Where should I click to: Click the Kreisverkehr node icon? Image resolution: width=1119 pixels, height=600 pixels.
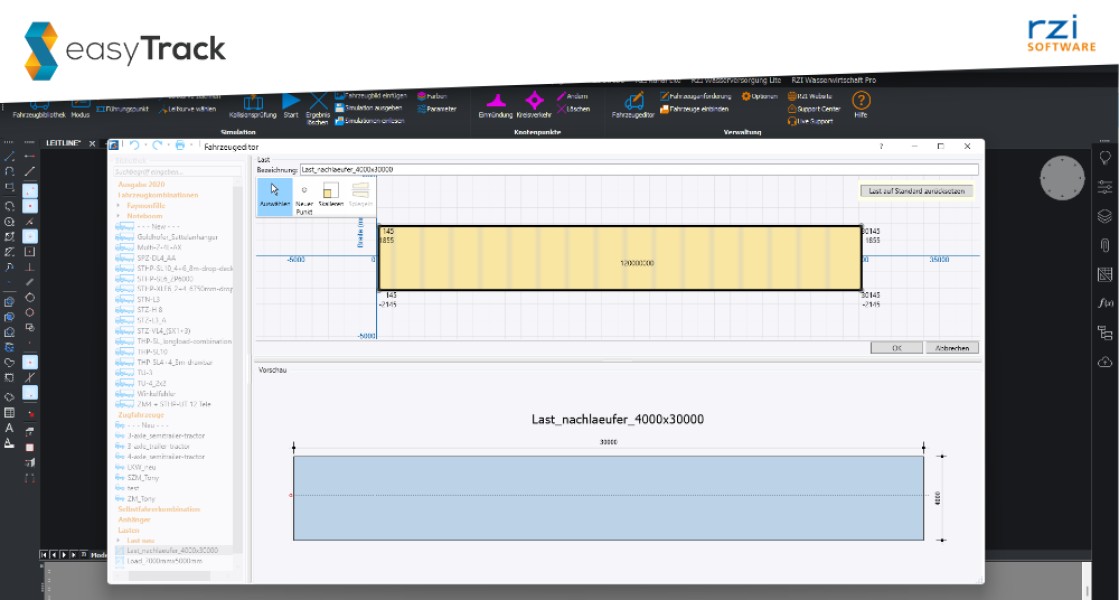(x=534, y=103)
